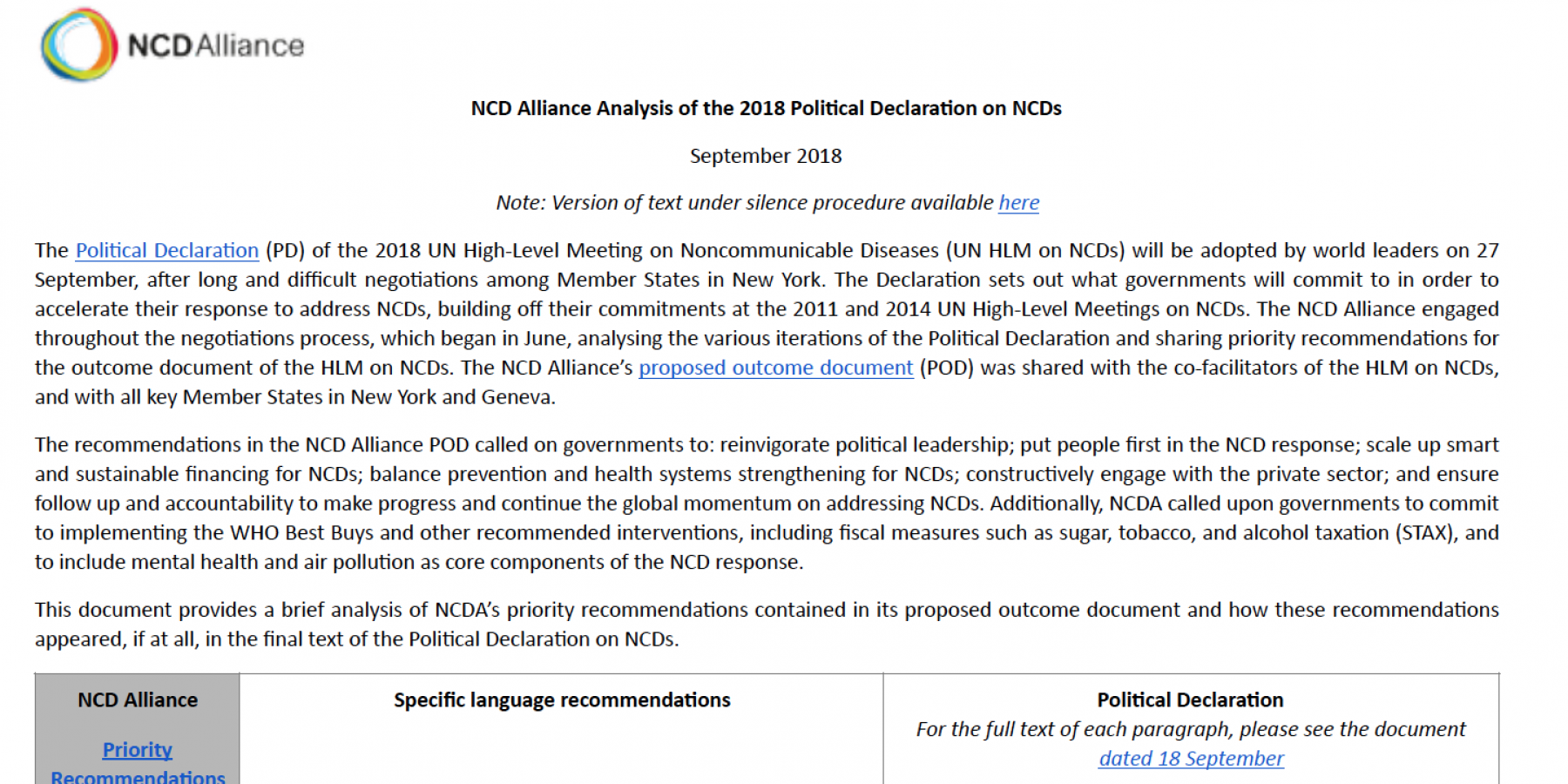This screenshot has height=784, width=1568.
Task: Click the 'Political Declaration' table column heading
Action: 1190,700
